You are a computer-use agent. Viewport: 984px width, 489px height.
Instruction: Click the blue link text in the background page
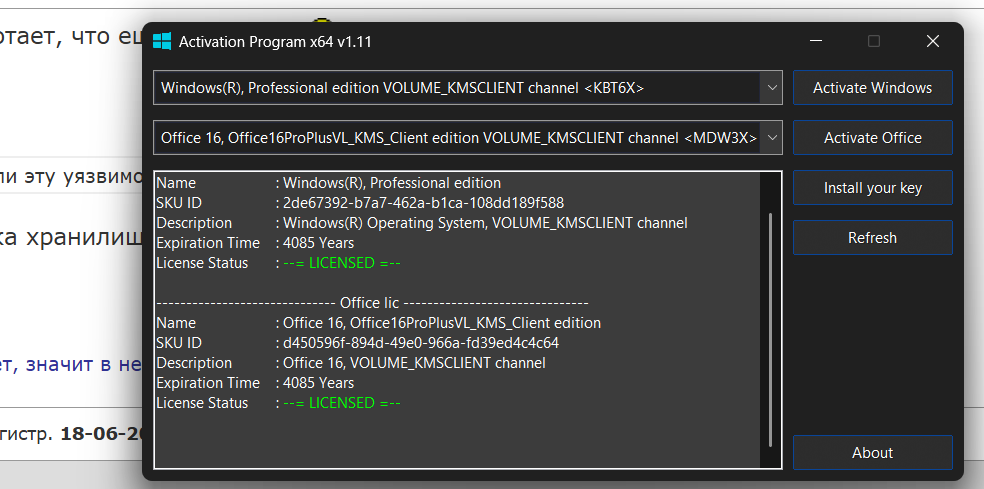click(x=70, y=364)
